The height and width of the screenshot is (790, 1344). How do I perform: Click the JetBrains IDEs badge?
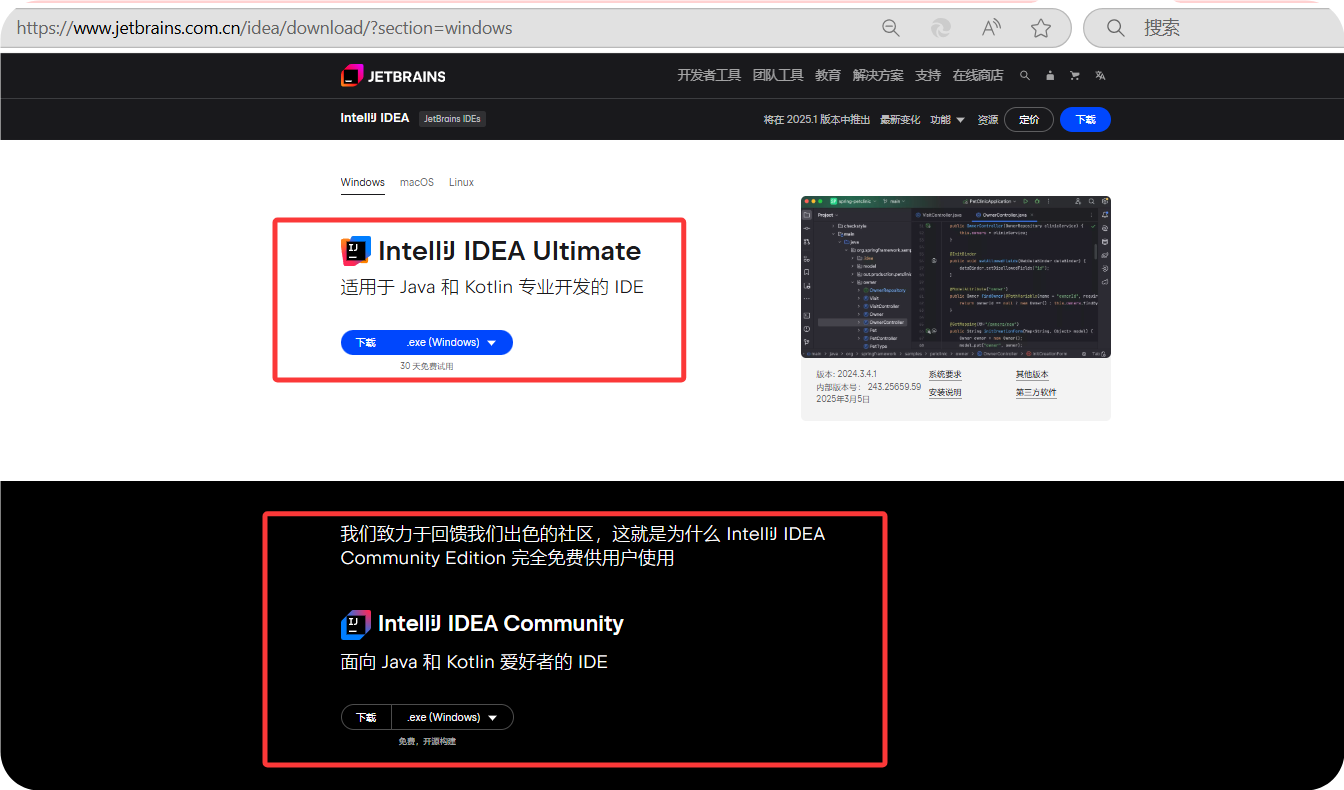click(452, 119)
